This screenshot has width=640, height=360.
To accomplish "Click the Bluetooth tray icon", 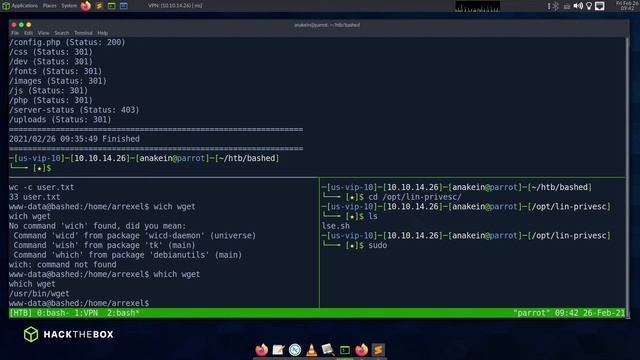I will point(556,6).
